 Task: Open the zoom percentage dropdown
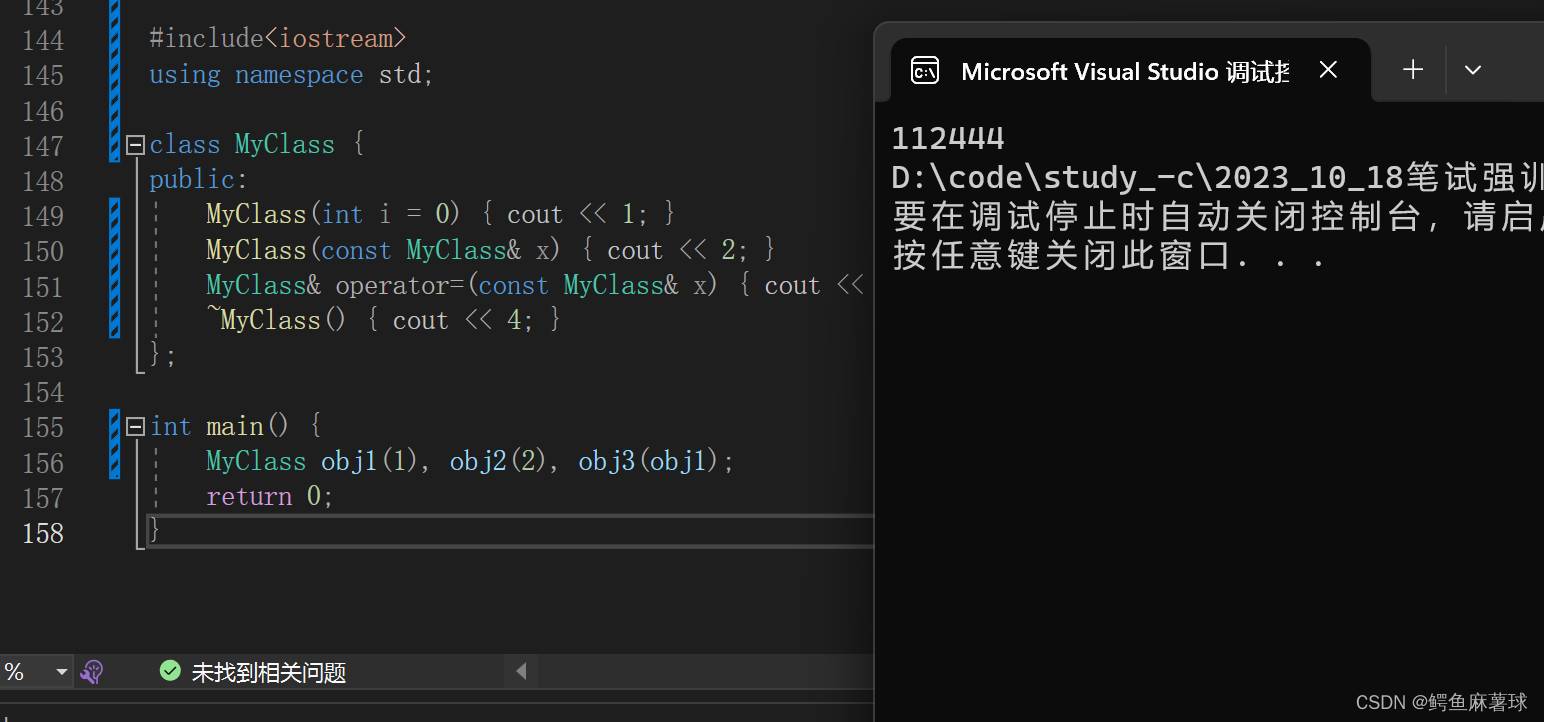pyautogui.click(x=62, y=672)
